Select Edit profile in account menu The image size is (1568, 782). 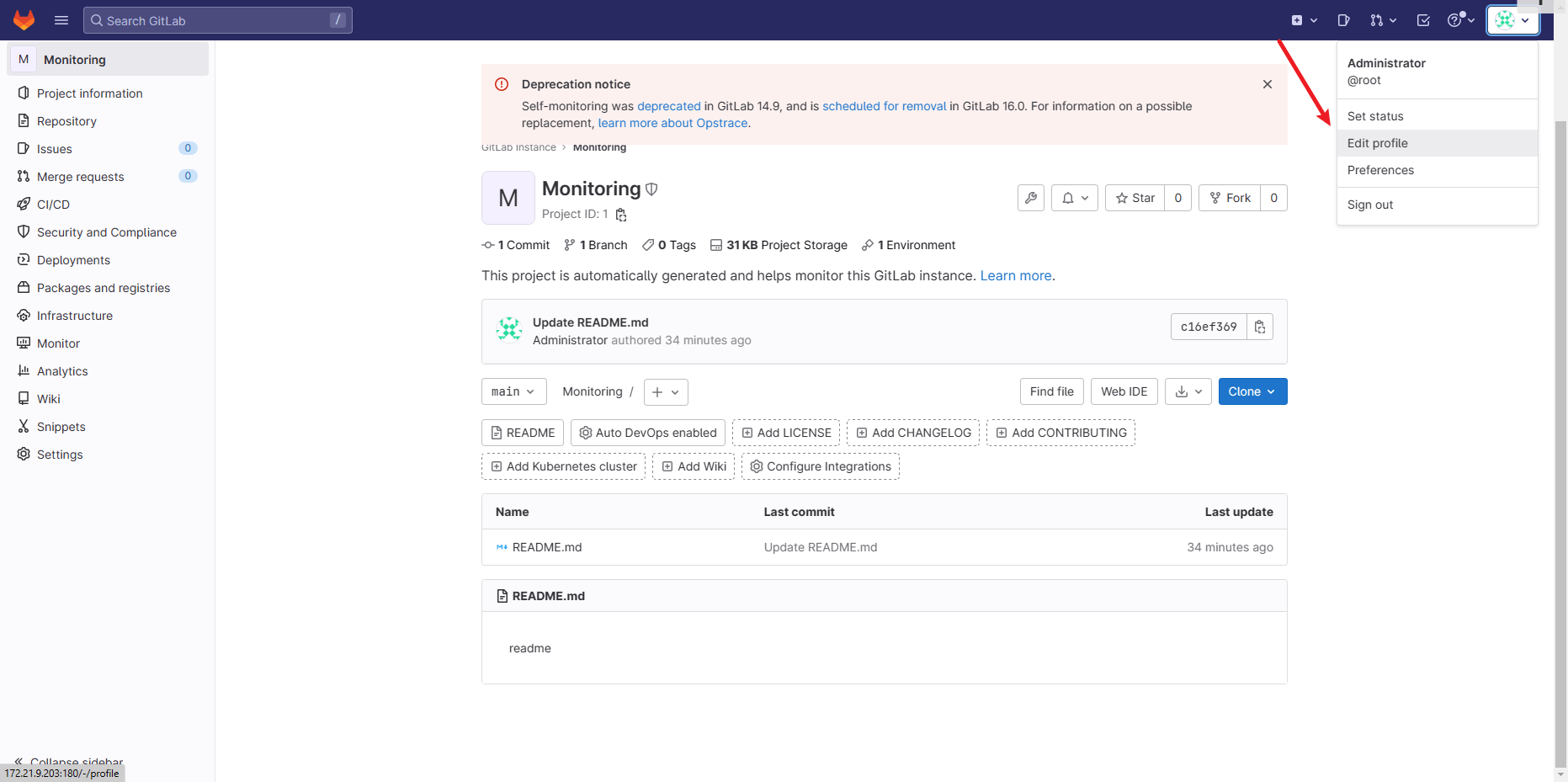tap(1377, 143)
